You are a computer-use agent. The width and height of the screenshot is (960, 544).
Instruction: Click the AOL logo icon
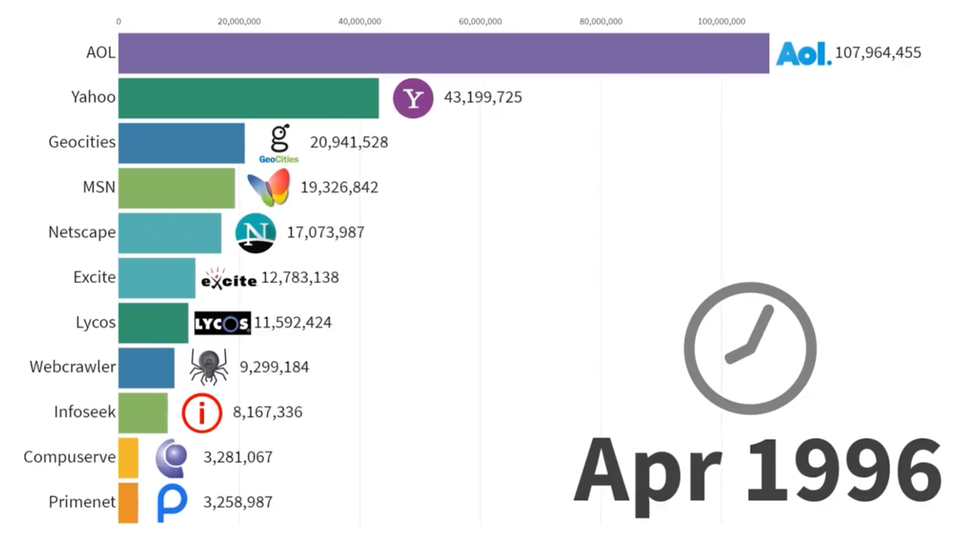click(803, 53)
